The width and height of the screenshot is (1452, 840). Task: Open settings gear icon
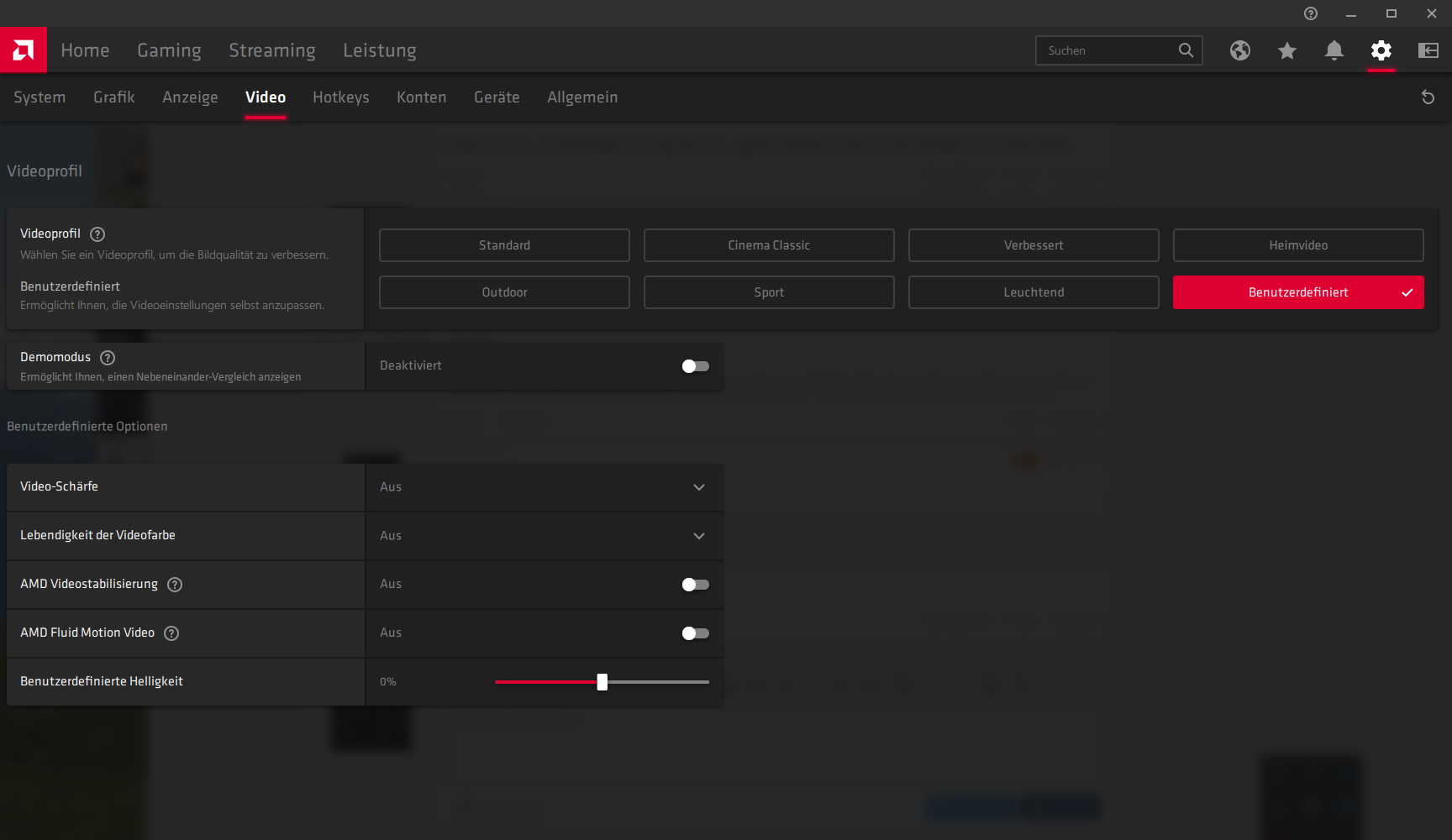(1381, 50)
